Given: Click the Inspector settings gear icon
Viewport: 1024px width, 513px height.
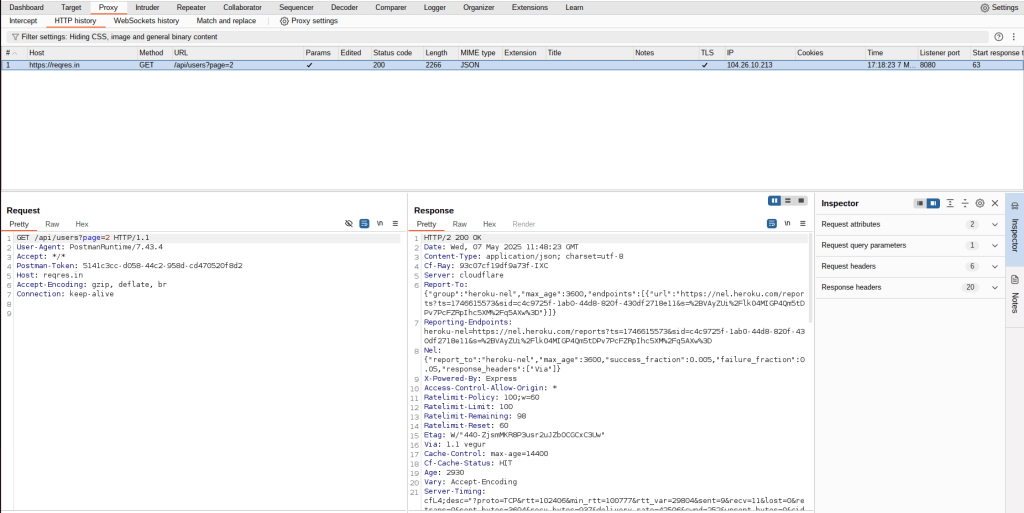Looking at the screenshot, I should (x=980, y=203).
